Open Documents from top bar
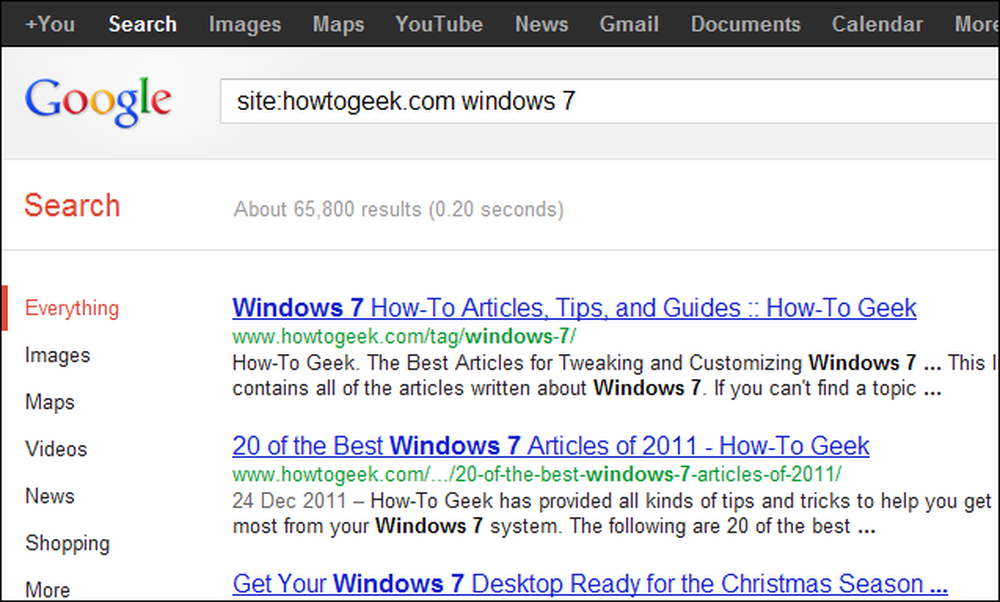 point(746,24)
